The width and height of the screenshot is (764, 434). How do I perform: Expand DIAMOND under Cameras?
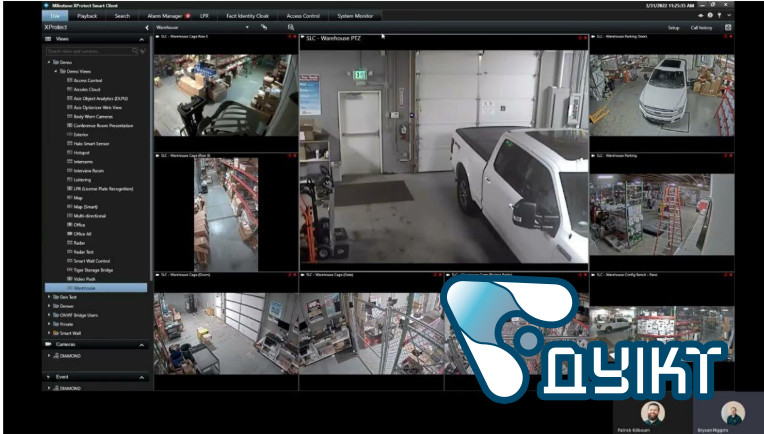click(x=49, y=356)
